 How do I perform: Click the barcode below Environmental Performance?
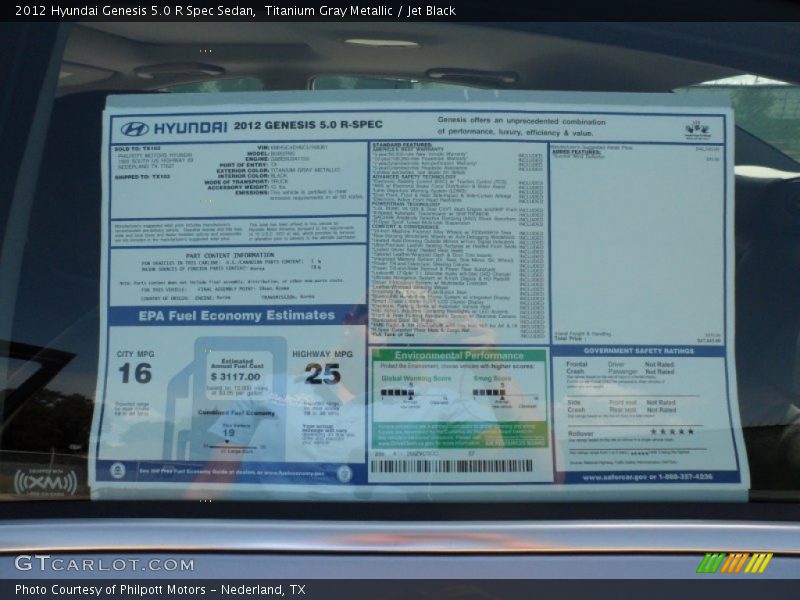(x=452, y=466)
